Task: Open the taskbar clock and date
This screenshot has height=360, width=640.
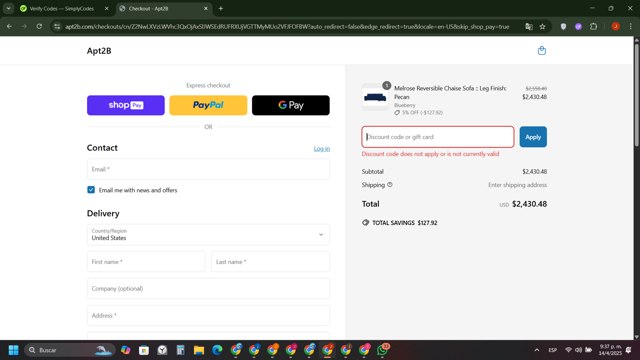Action: pos(610,350)
